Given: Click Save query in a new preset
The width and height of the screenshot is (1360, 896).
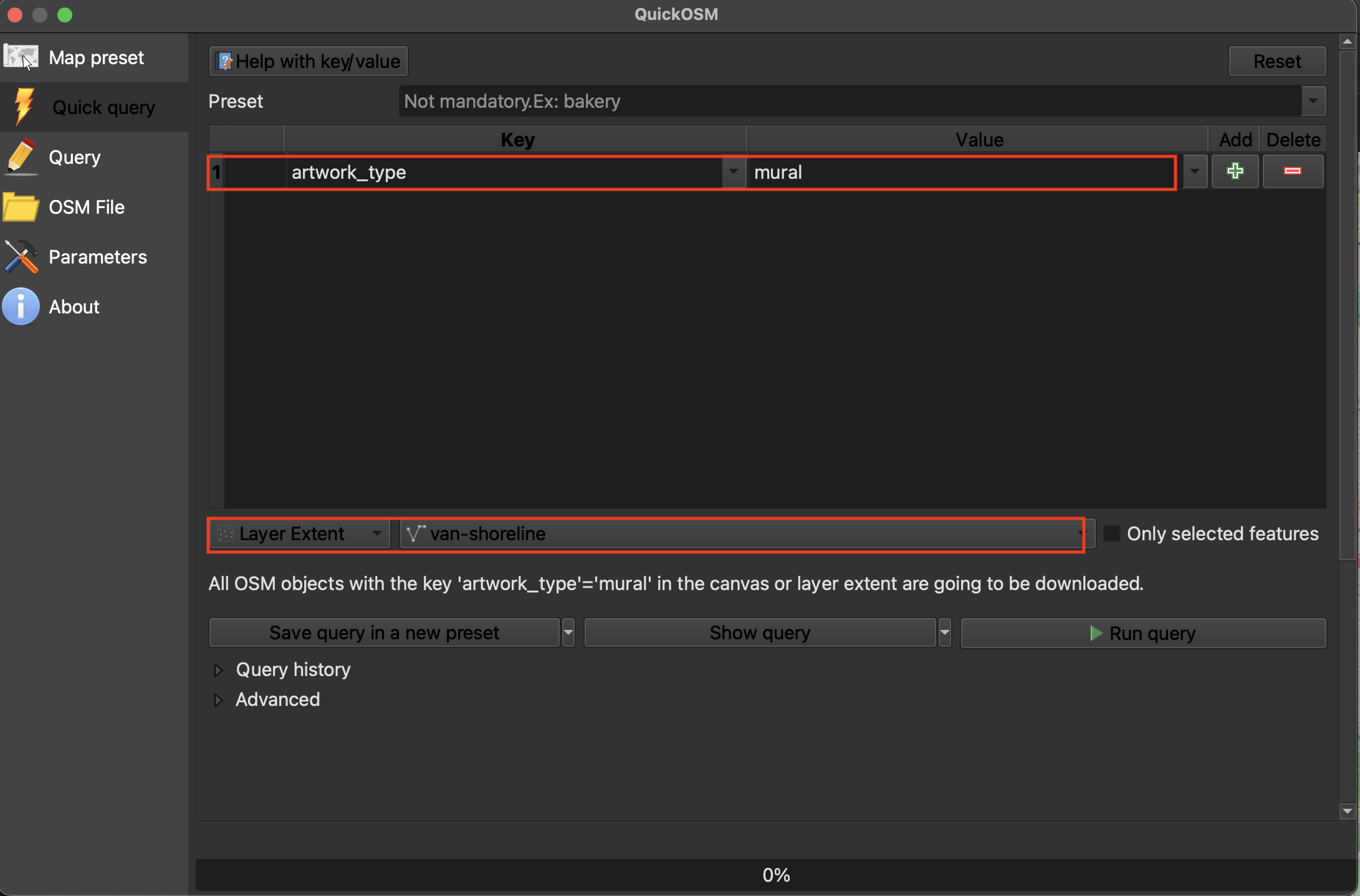Looking at the screenshot, I should click(384, 633).
